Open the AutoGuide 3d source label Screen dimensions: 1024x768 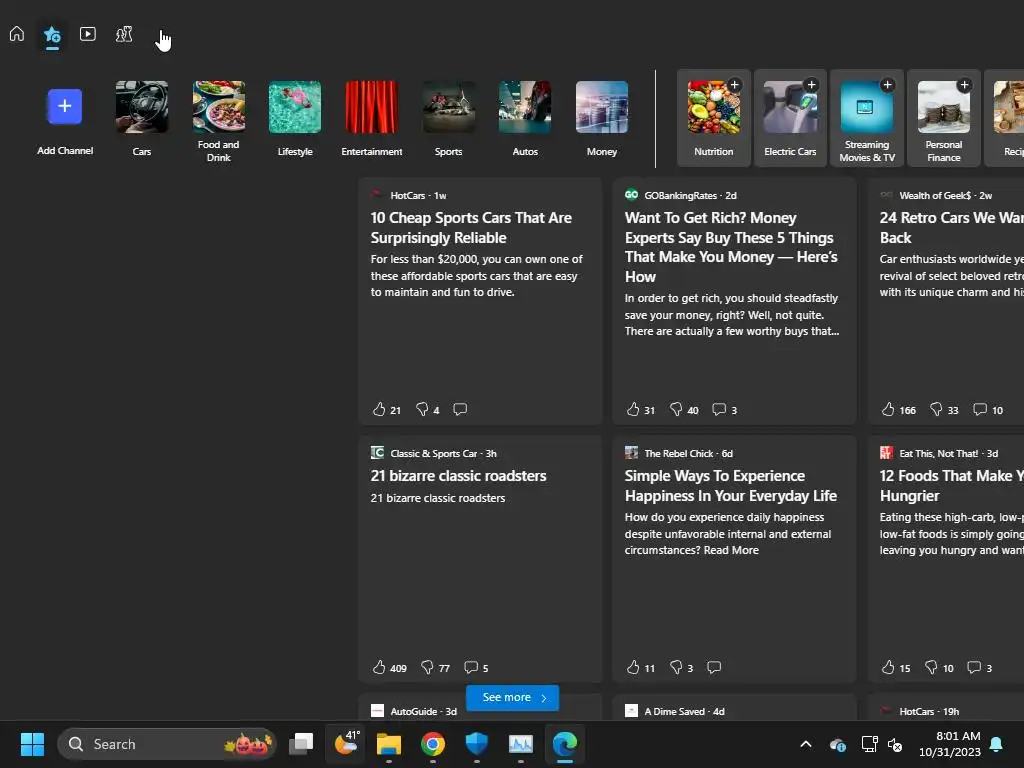click(423, 711)
